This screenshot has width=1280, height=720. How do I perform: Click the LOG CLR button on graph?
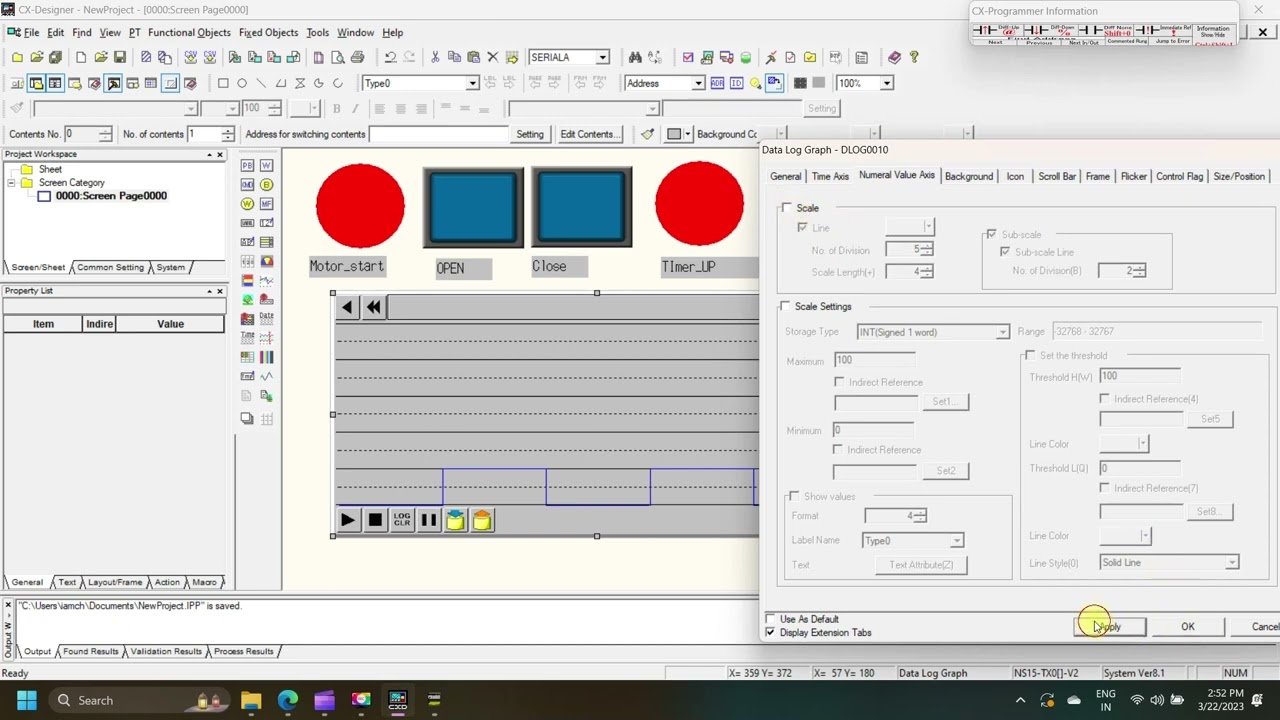[402, 520]
